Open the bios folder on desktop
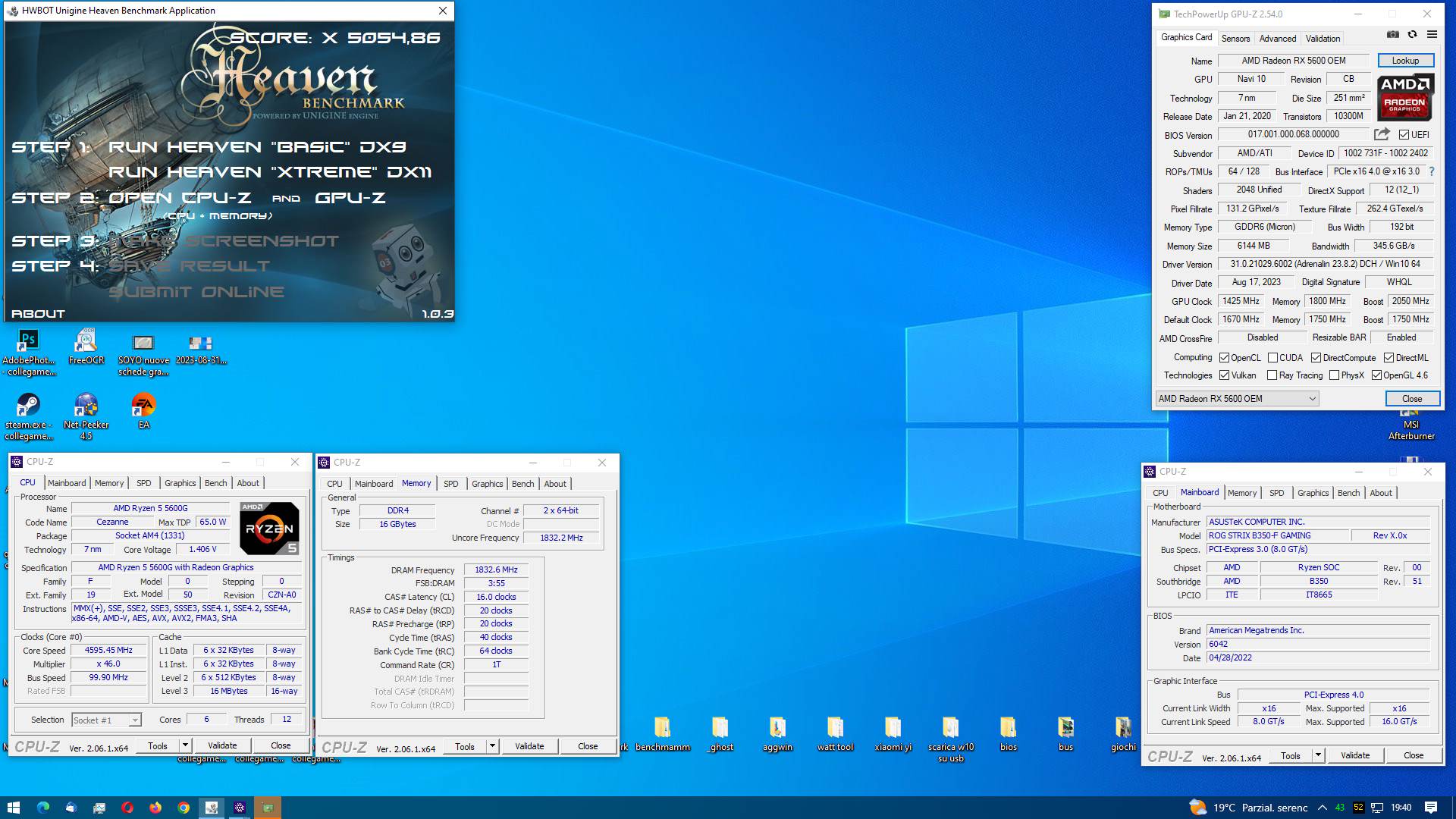The width and height of the screenshot is (1456, 819). pos(1008,734)
